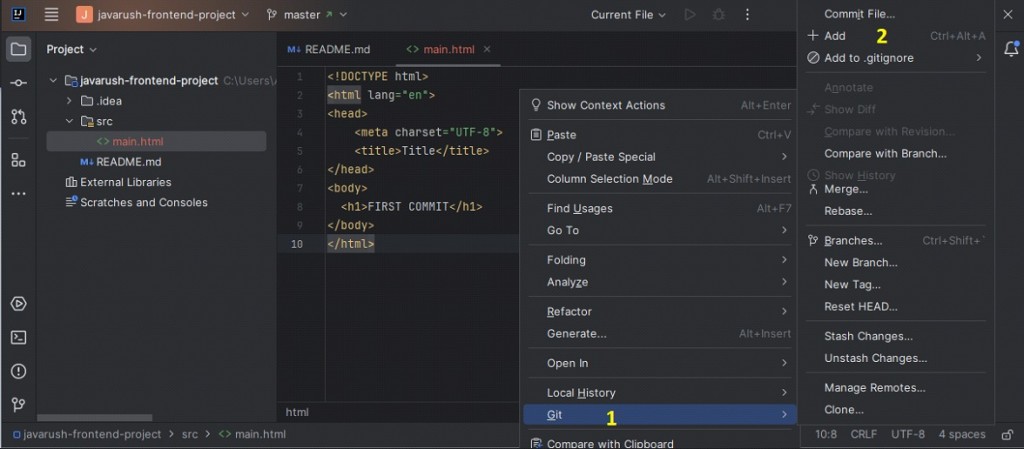Select main.html in project tree
Viewport: 1024px width, 449px height.
[x=156, y=142]
